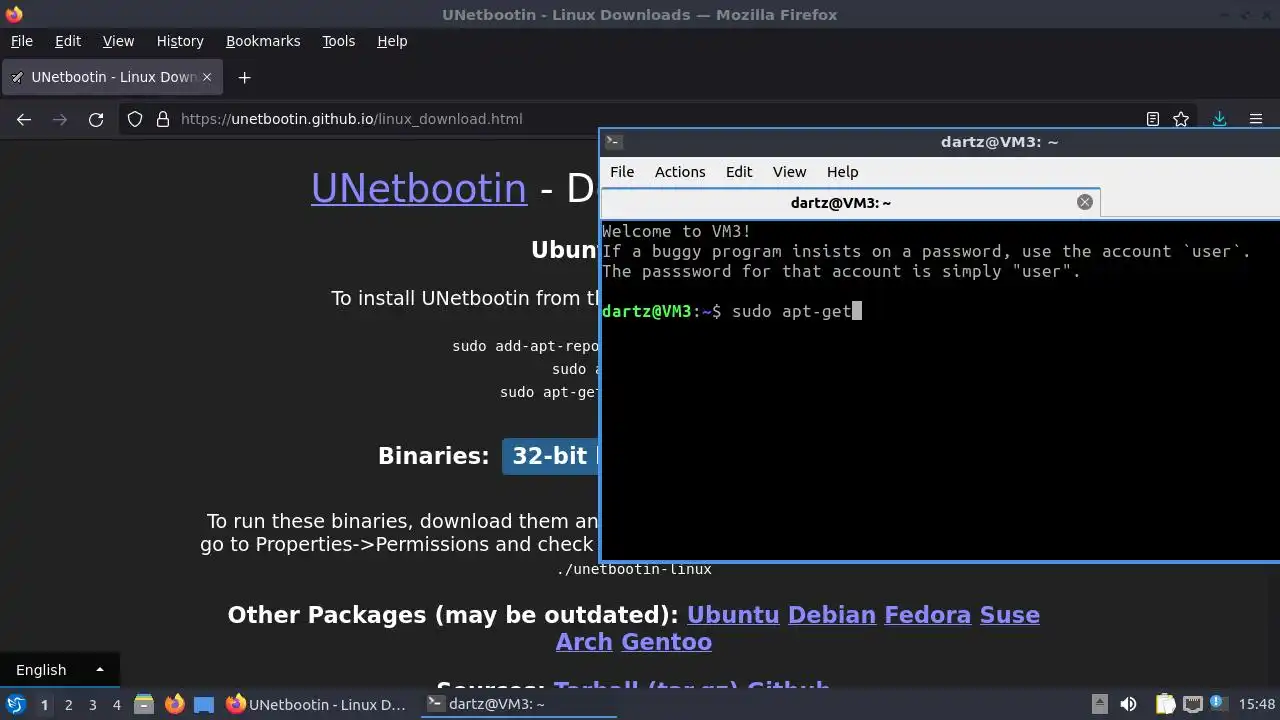This screenshot has width=1280, height=720.
Task: Open the Firefox View menu
Action: pos(118,41)
